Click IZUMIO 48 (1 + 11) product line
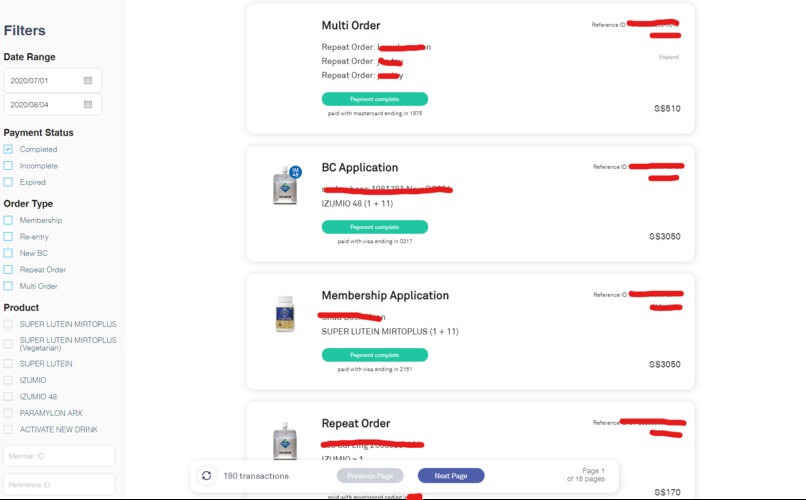This screenshot has height=500, width=806. (x=357, y=203)
